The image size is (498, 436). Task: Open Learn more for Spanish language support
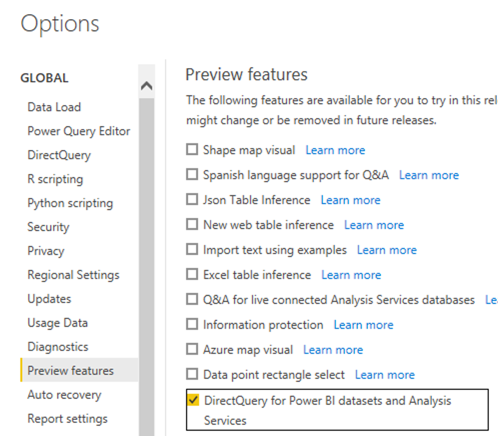(x=429, y=175)
